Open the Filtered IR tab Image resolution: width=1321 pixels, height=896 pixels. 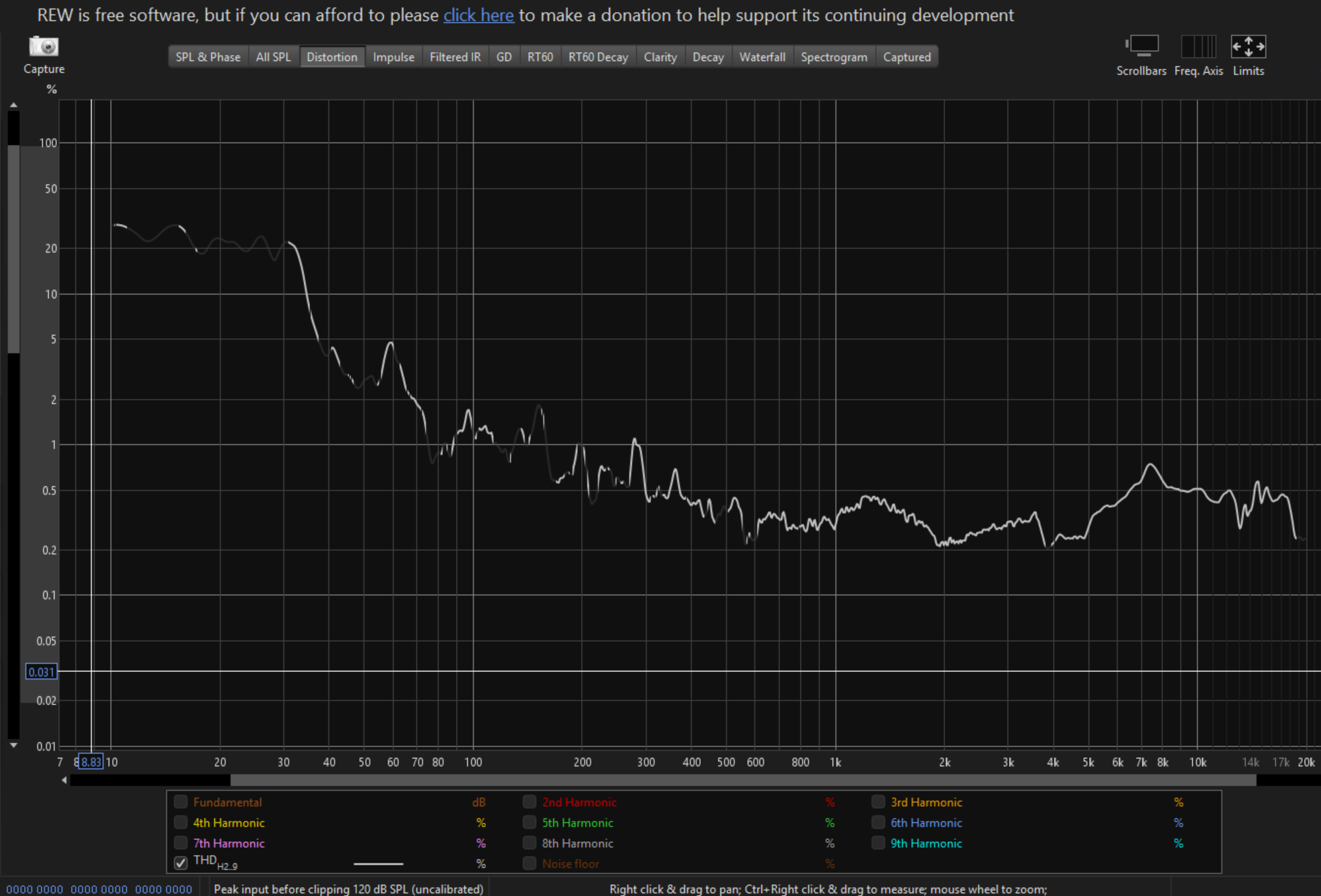455,57
